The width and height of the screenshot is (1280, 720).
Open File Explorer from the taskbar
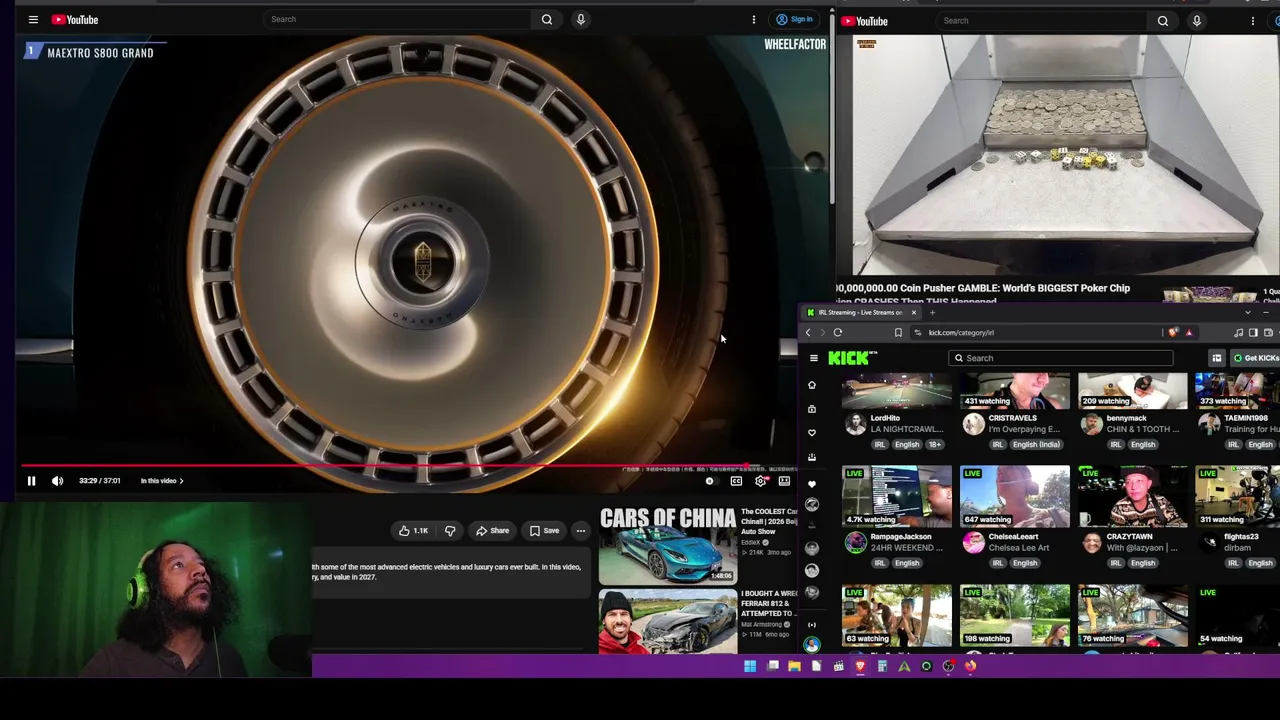pyautogui.click(x=794, y=666)
